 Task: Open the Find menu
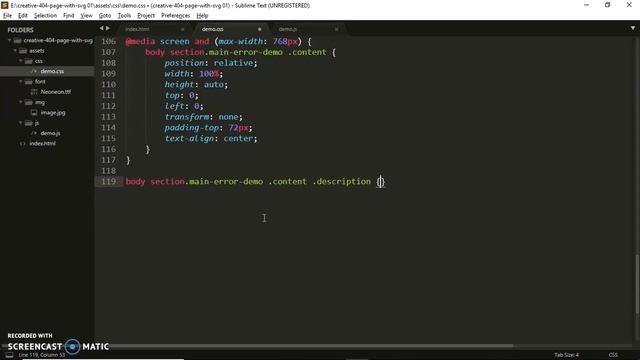(69, 16)
